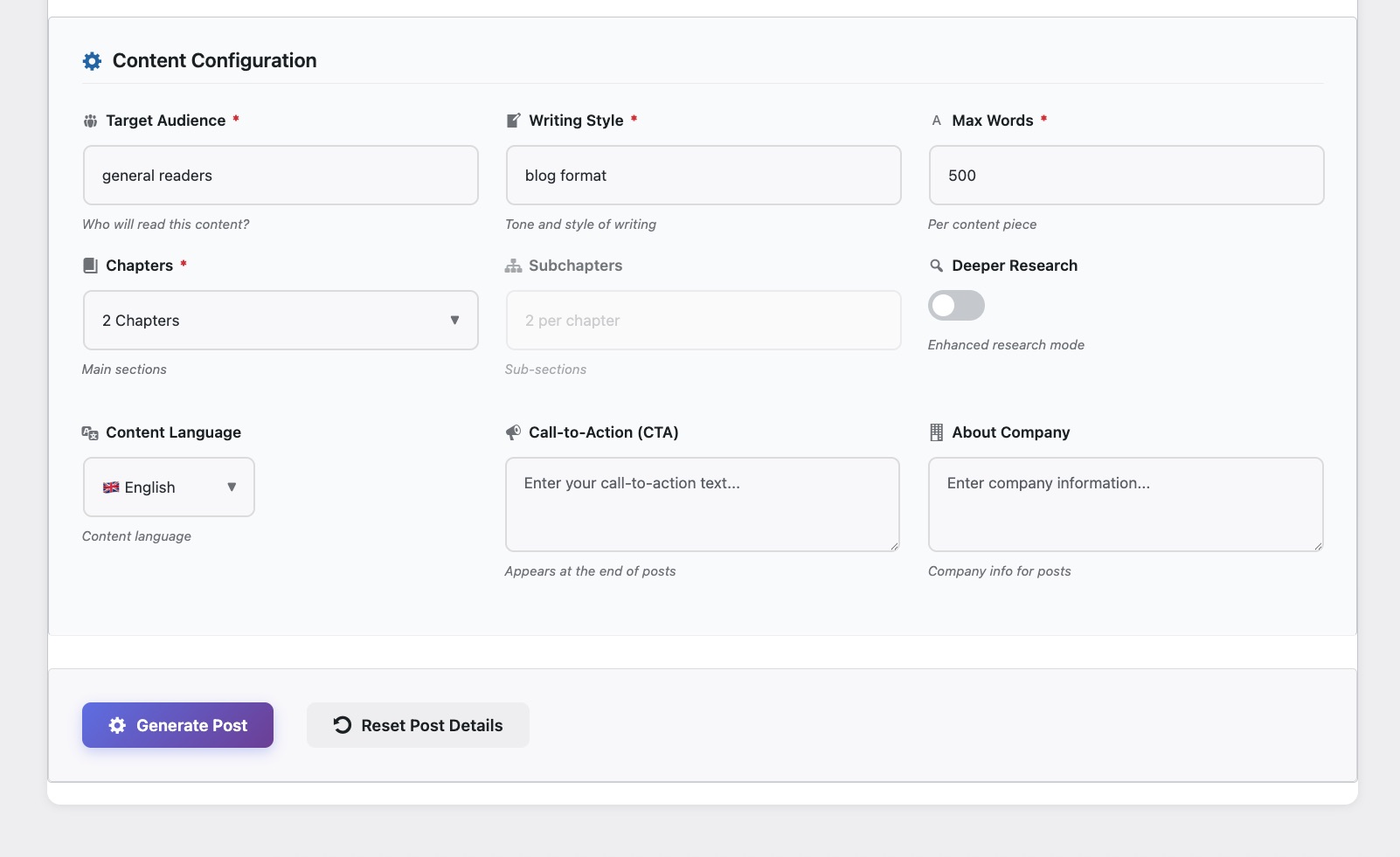Viewport: 1400px width, 857px height.
Task: Click the Call-to-Action megaphone icon
Action: point(514,432)
